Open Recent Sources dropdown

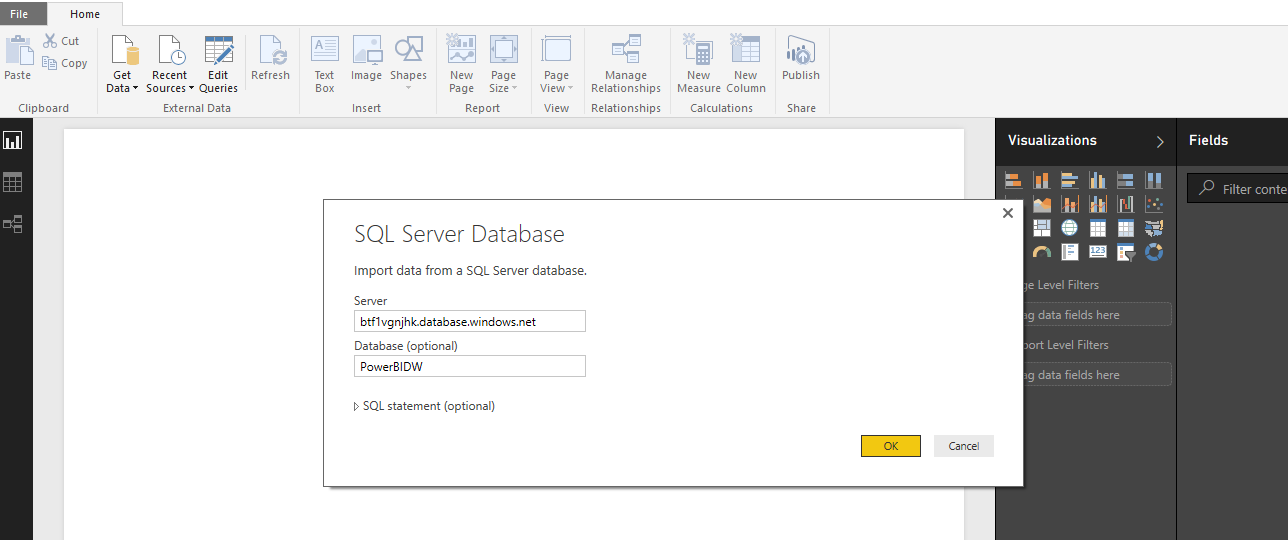pos(170,64)
